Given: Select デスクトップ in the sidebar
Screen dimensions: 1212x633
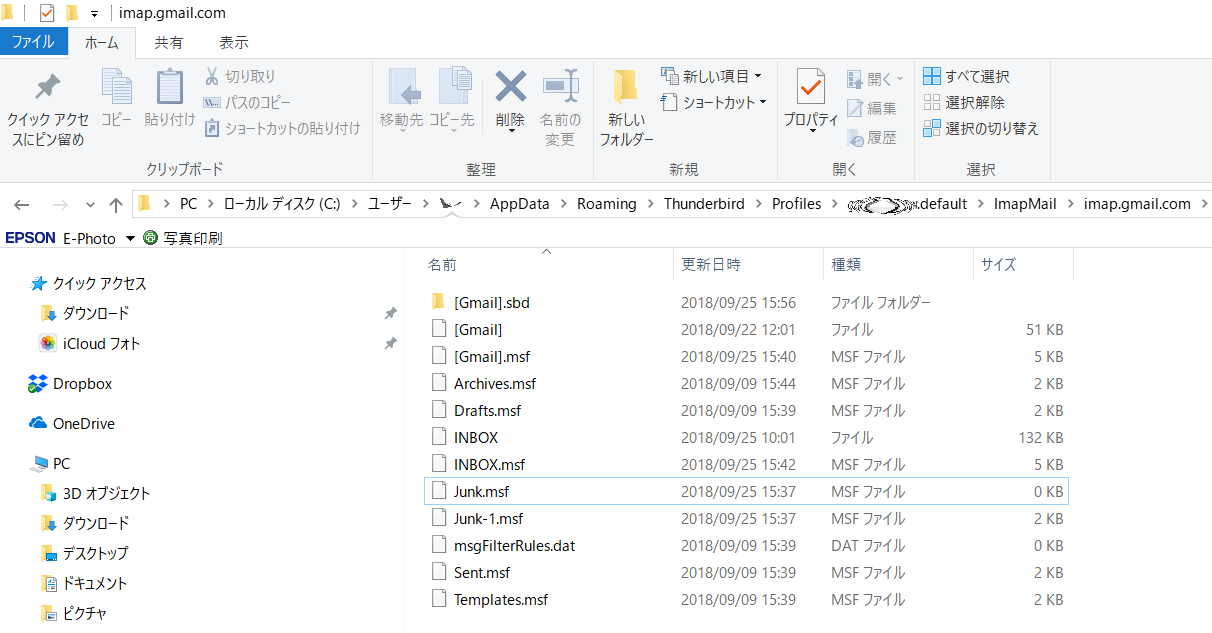Looking at the screenshot, I should tap(84, 554).
